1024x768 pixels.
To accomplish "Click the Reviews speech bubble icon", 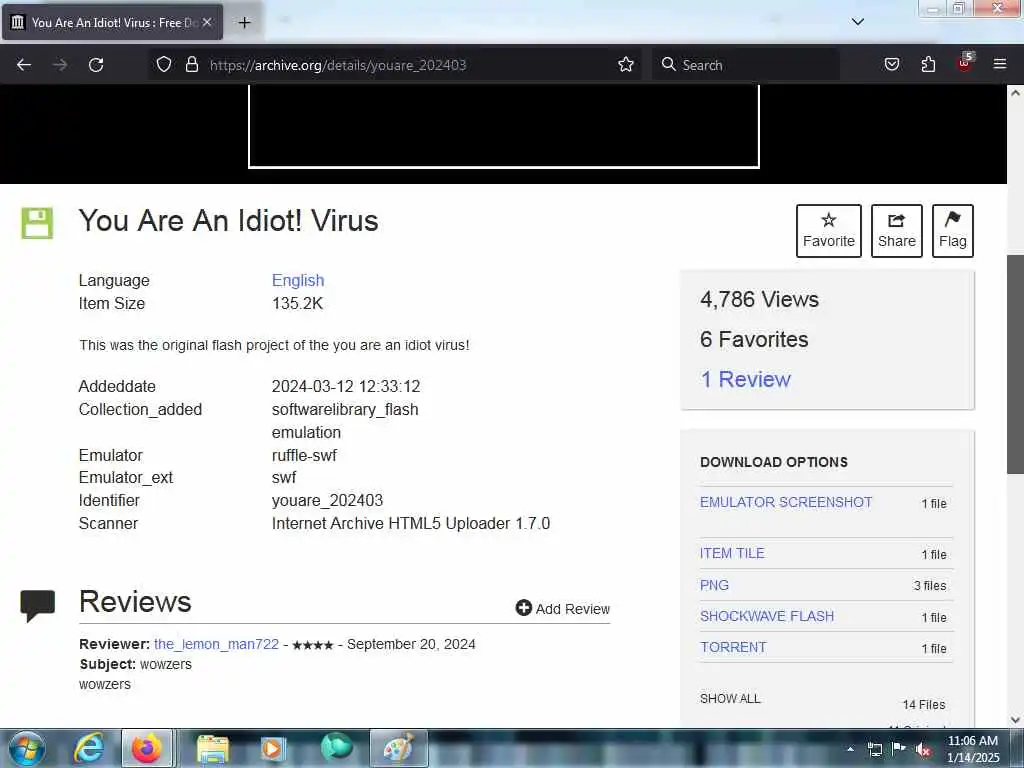I will click(x=37, y=606).
